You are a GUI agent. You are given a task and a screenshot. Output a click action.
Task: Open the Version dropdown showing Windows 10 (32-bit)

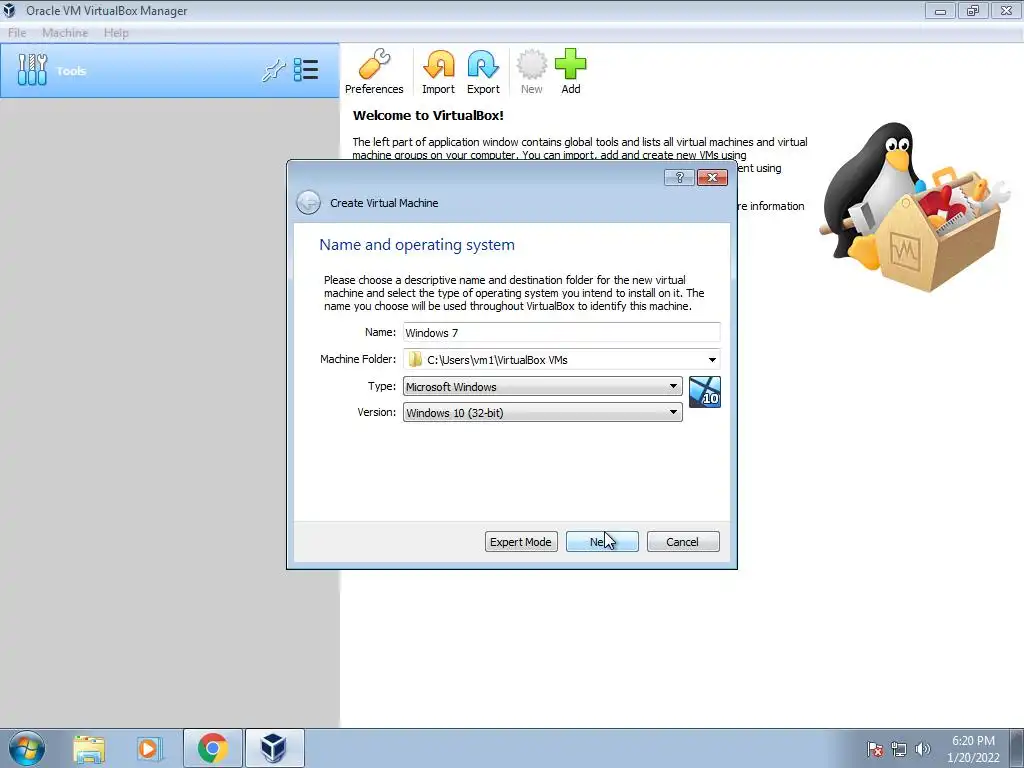[543, 413]
